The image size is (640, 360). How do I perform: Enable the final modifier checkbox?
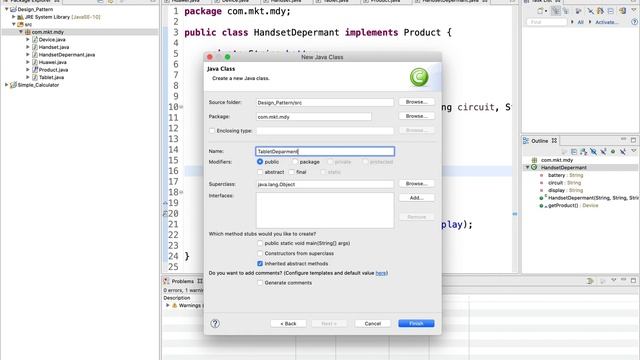(291, 172)
